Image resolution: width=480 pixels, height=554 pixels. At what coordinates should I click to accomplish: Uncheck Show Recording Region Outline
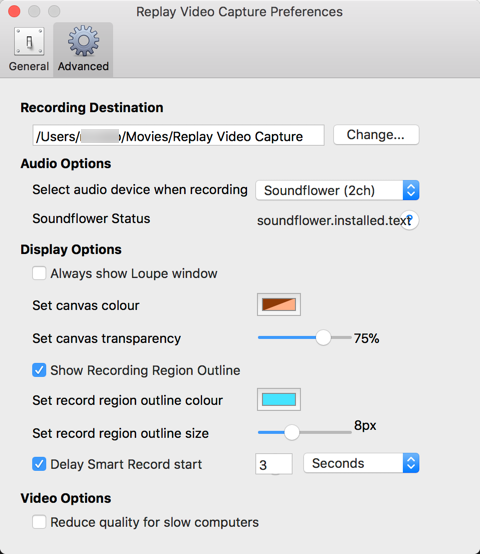[x=39, y=370]
